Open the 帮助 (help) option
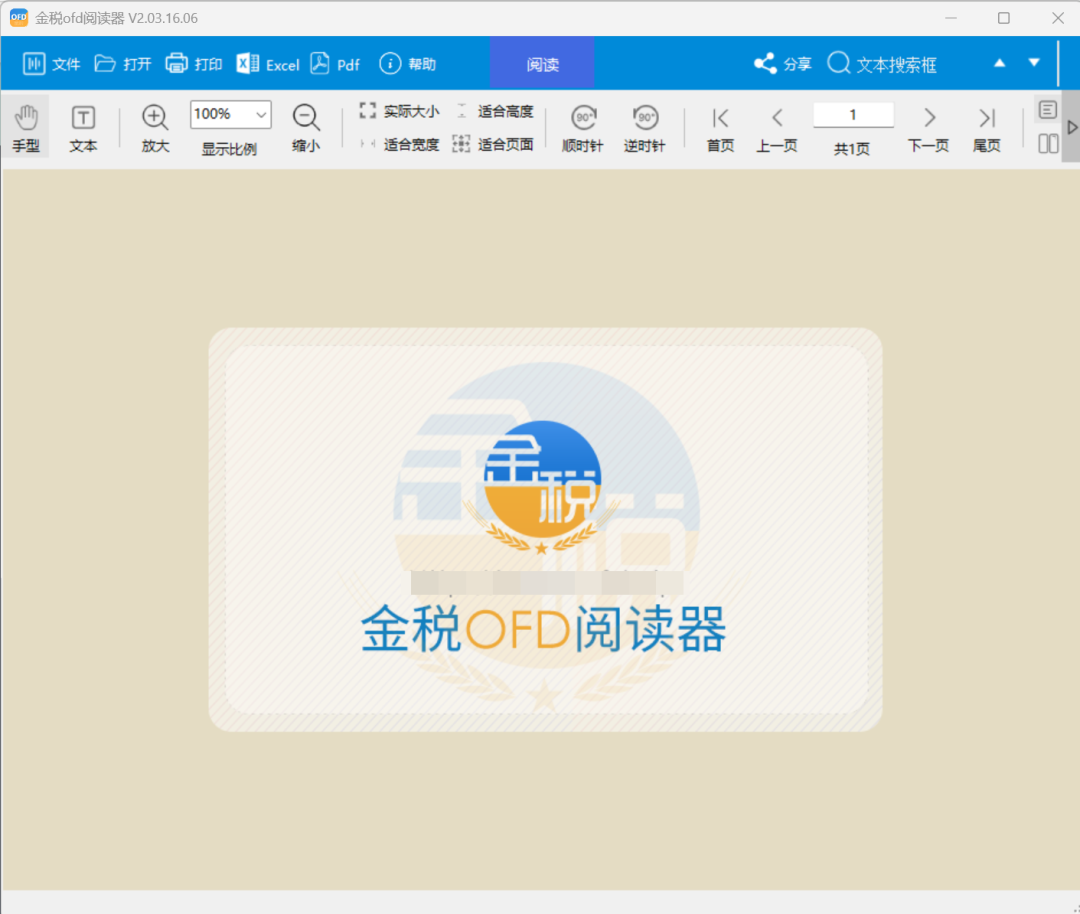The height and width of the screenshot is (914, 1080). coord(407,62)
